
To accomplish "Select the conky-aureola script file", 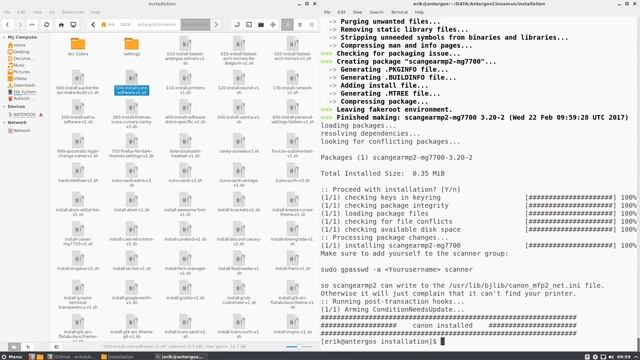I will coord(239,144).
